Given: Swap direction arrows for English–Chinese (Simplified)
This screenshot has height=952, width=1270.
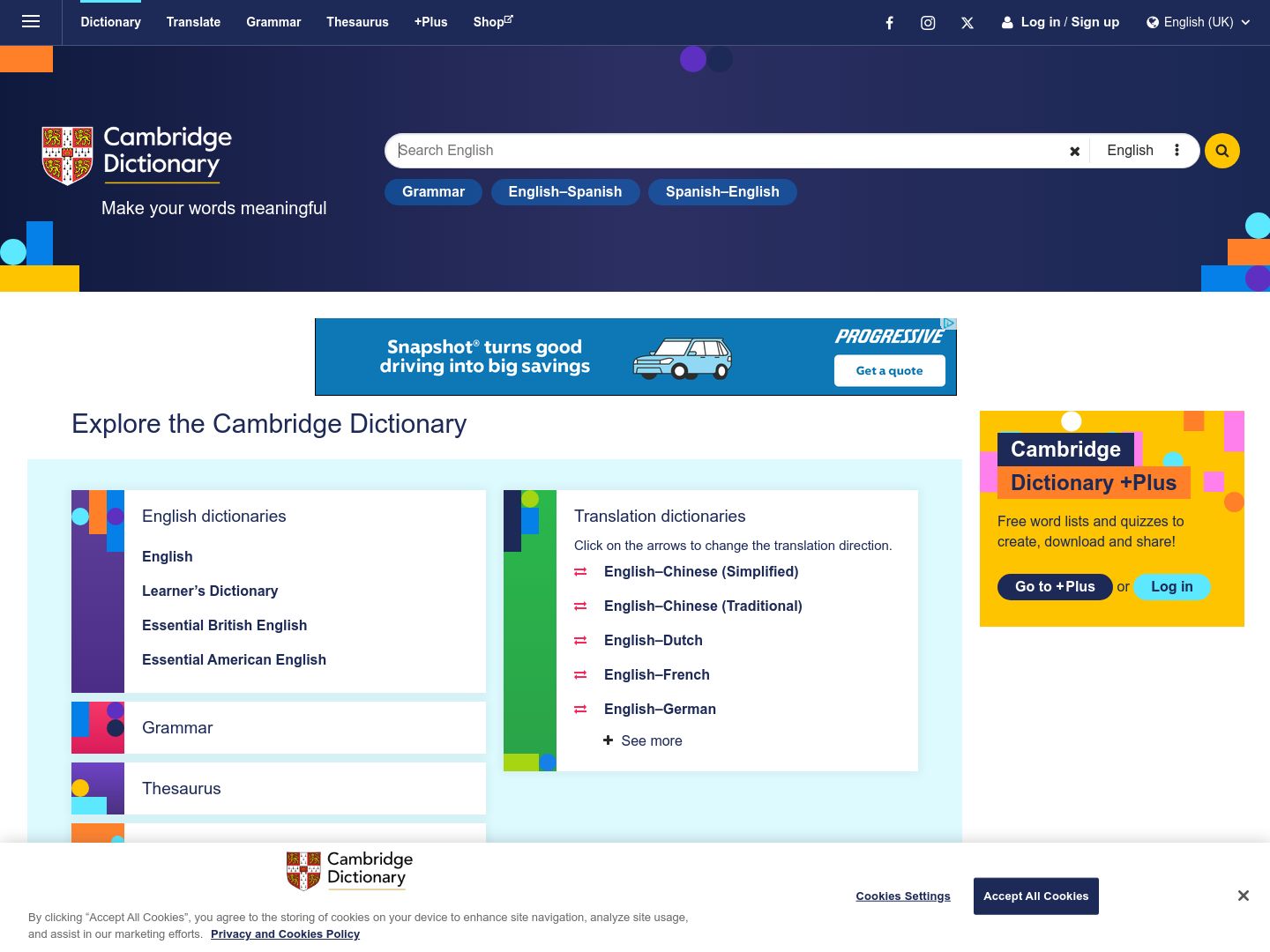Looking at the screenshot, I should (x=580, y=572).
